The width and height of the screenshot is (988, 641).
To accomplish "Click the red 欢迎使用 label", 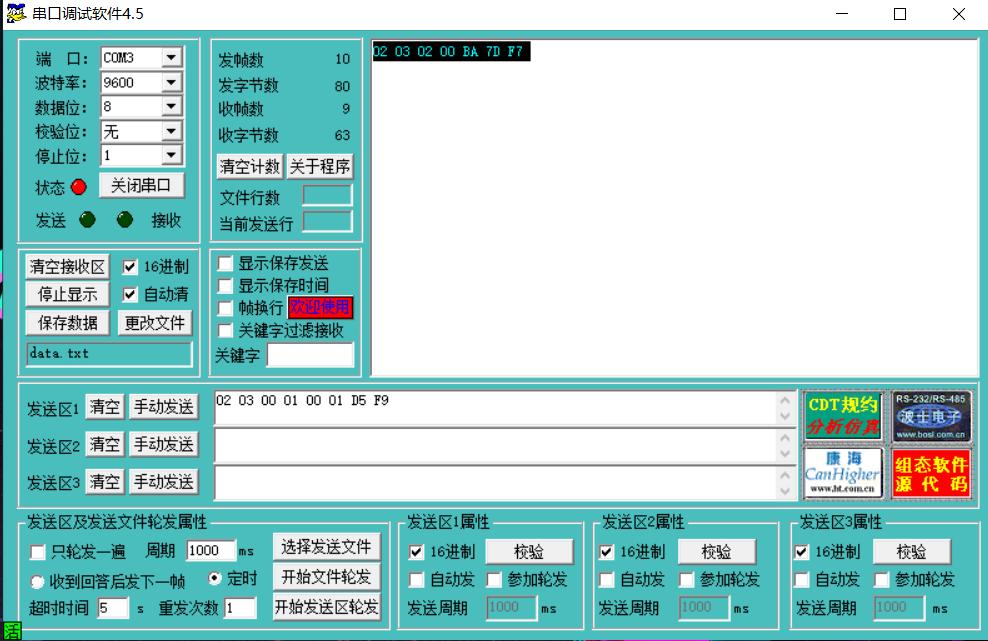I will point(320,307).
